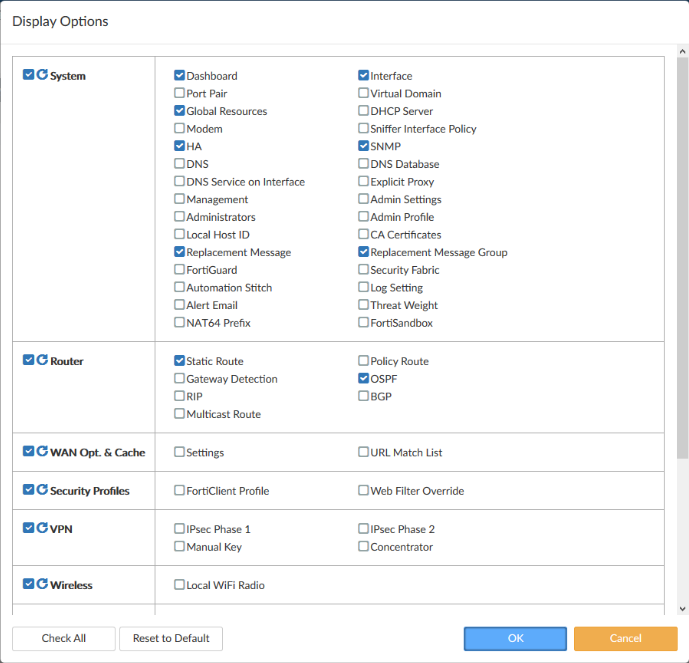
Task: Click the reset icon beside WAN Opt. & Cache
Action: click(x=42, y=451)
